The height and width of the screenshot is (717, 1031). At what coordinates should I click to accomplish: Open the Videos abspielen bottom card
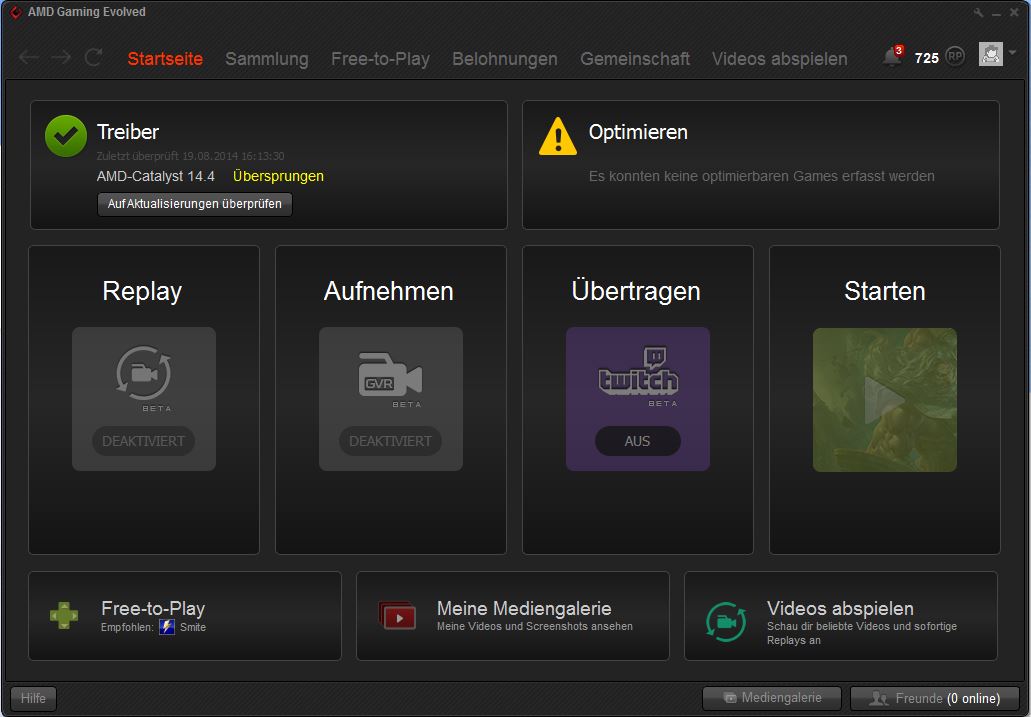[841, 616]
